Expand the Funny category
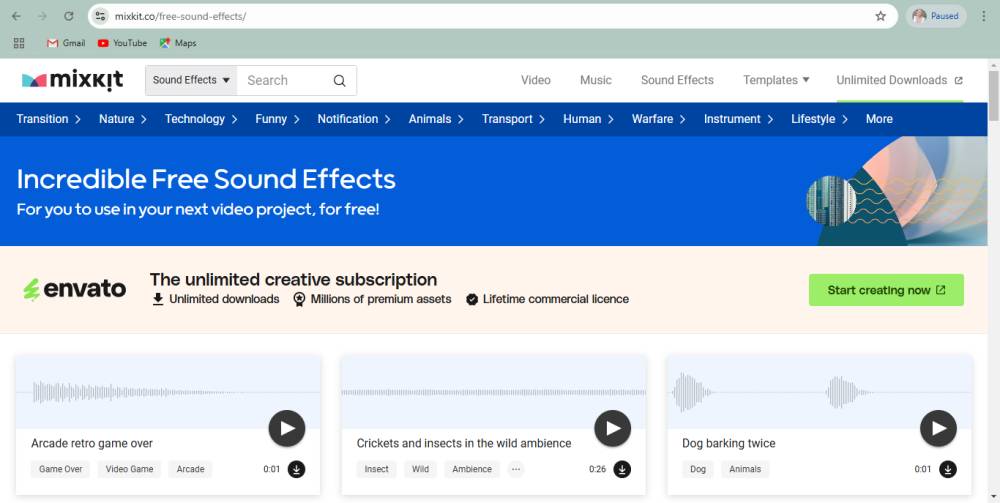Screen dimensions: 1000x503 pyautogui.click(x=277, y=119)
